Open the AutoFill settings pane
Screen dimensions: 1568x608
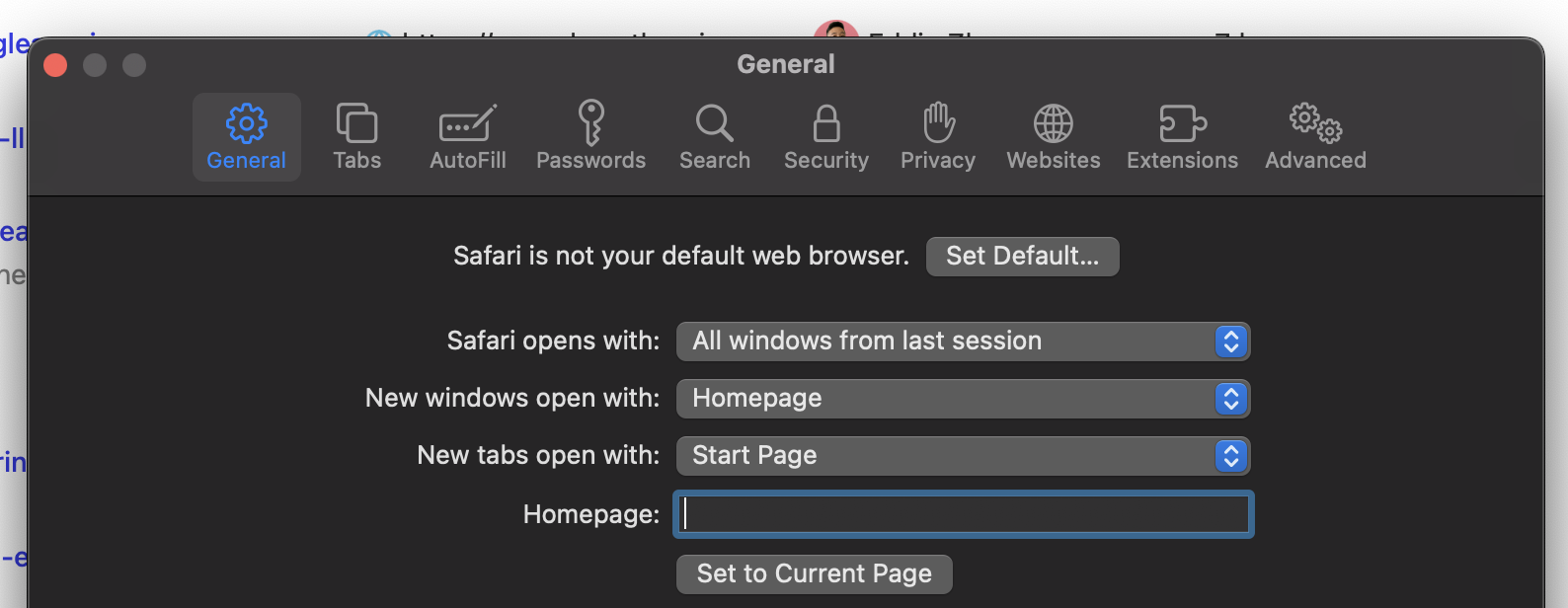(x=467, y=136)
